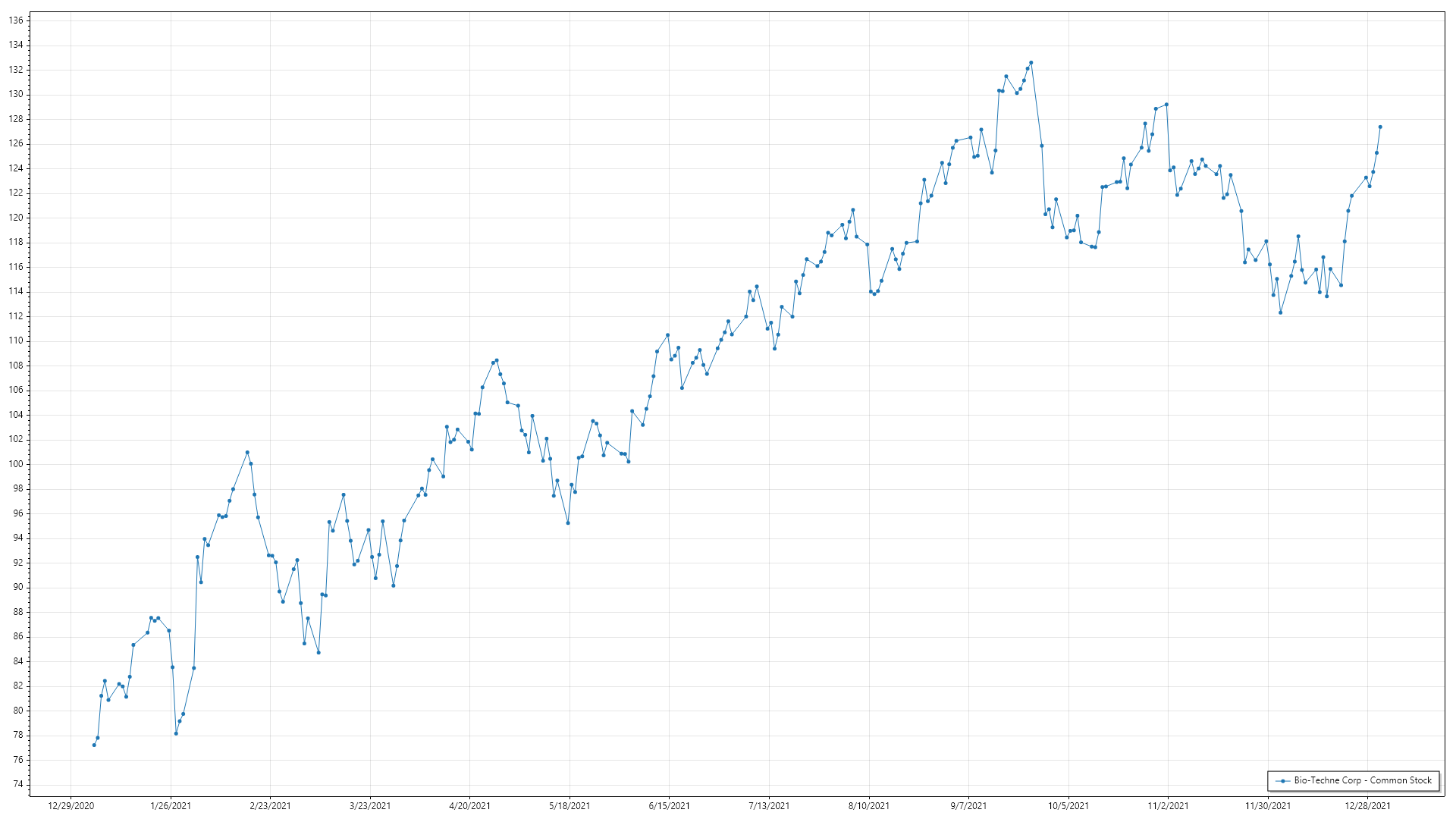The width and height of the screenshot is (1456, 819).
Task: Click the 9/7/2021 date axis label
Action: (x=968, y=806)
